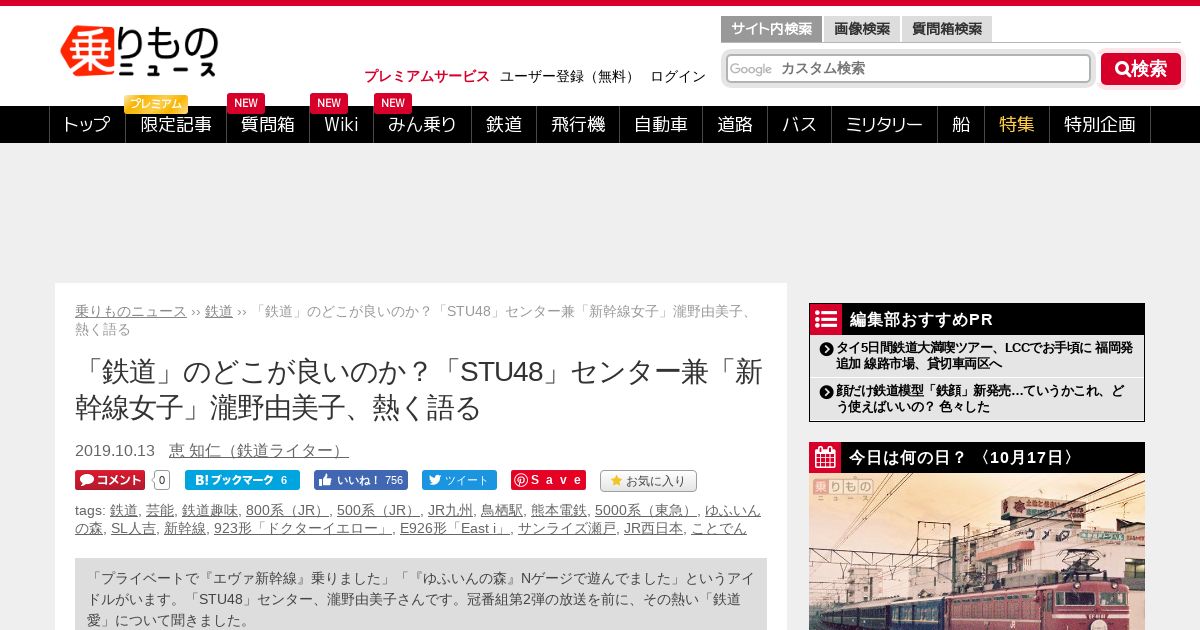Click the Pinterest Save button
Viewport: 1200px width, 630px height.
pos(548,480)
